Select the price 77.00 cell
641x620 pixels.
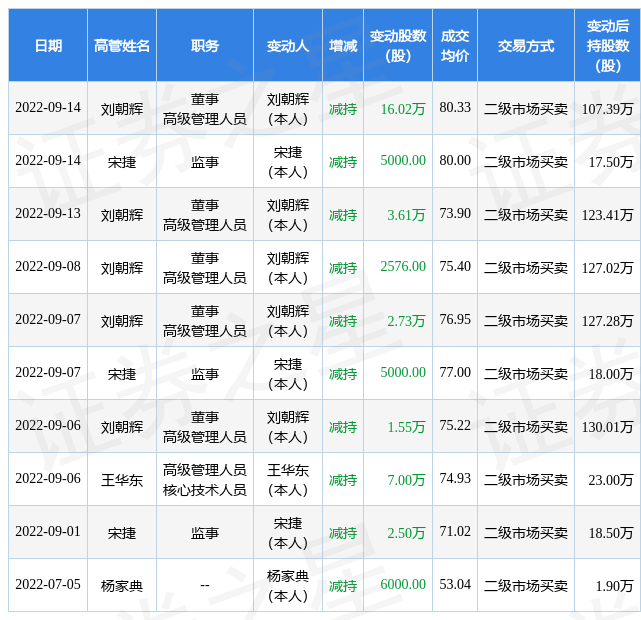click(x=455, y=372)
